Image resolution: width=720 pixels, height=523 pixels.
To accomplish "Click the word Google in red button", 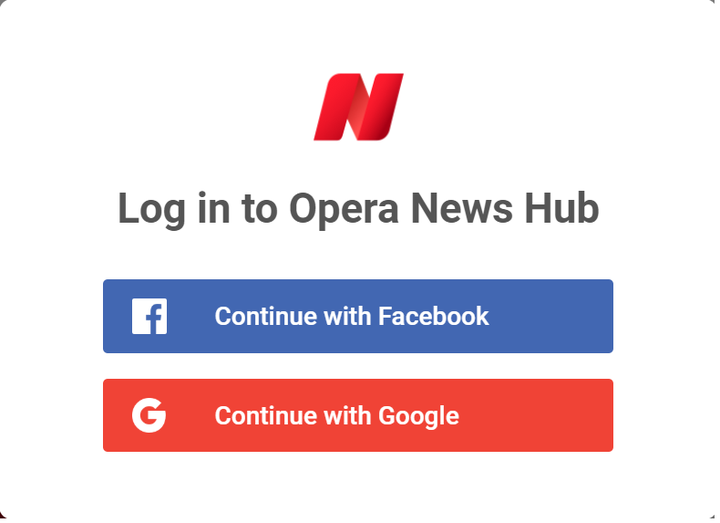I will 418,416.
